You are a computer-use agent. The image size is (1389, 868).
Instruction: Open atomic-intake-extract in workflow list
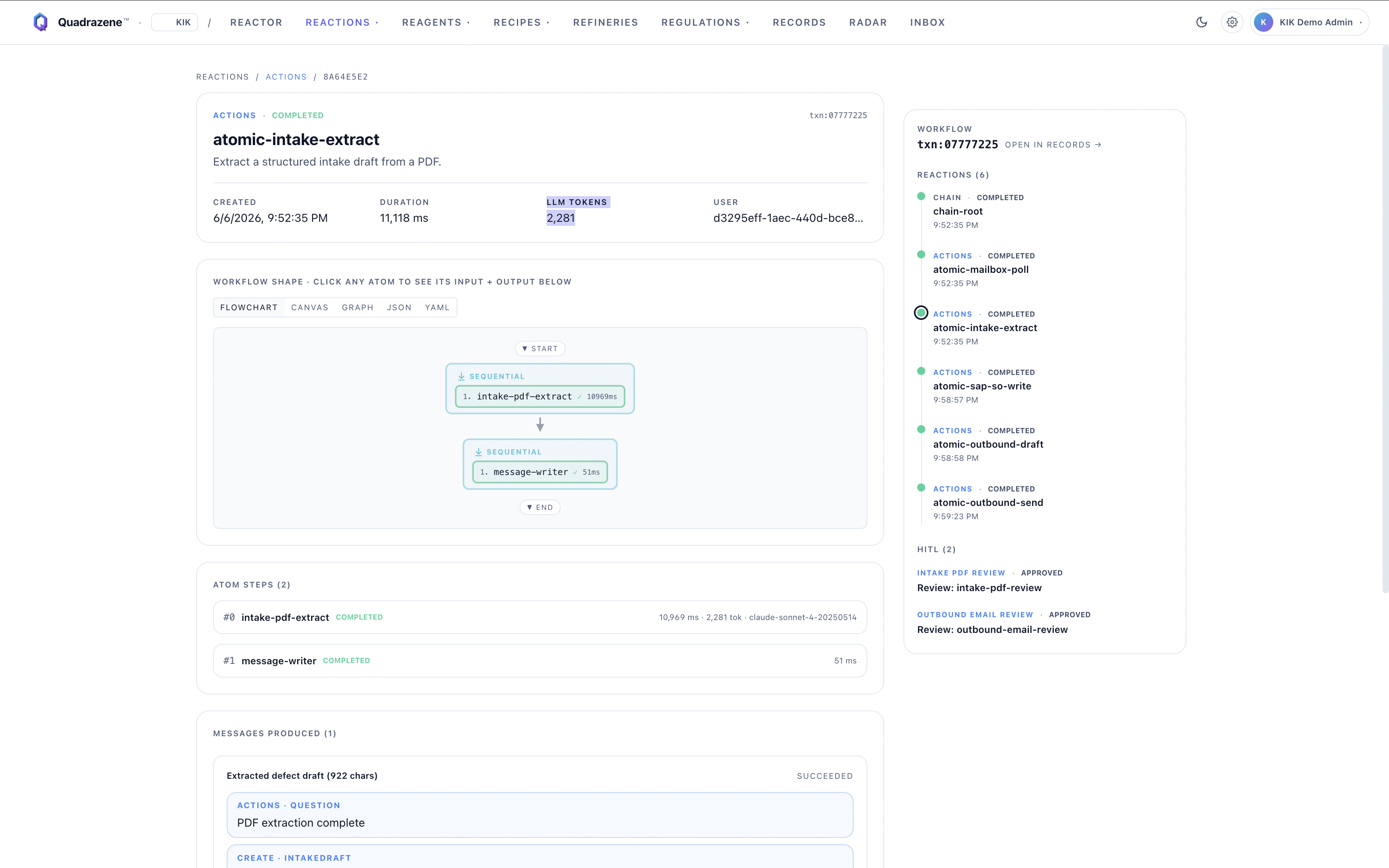point(985,328)
